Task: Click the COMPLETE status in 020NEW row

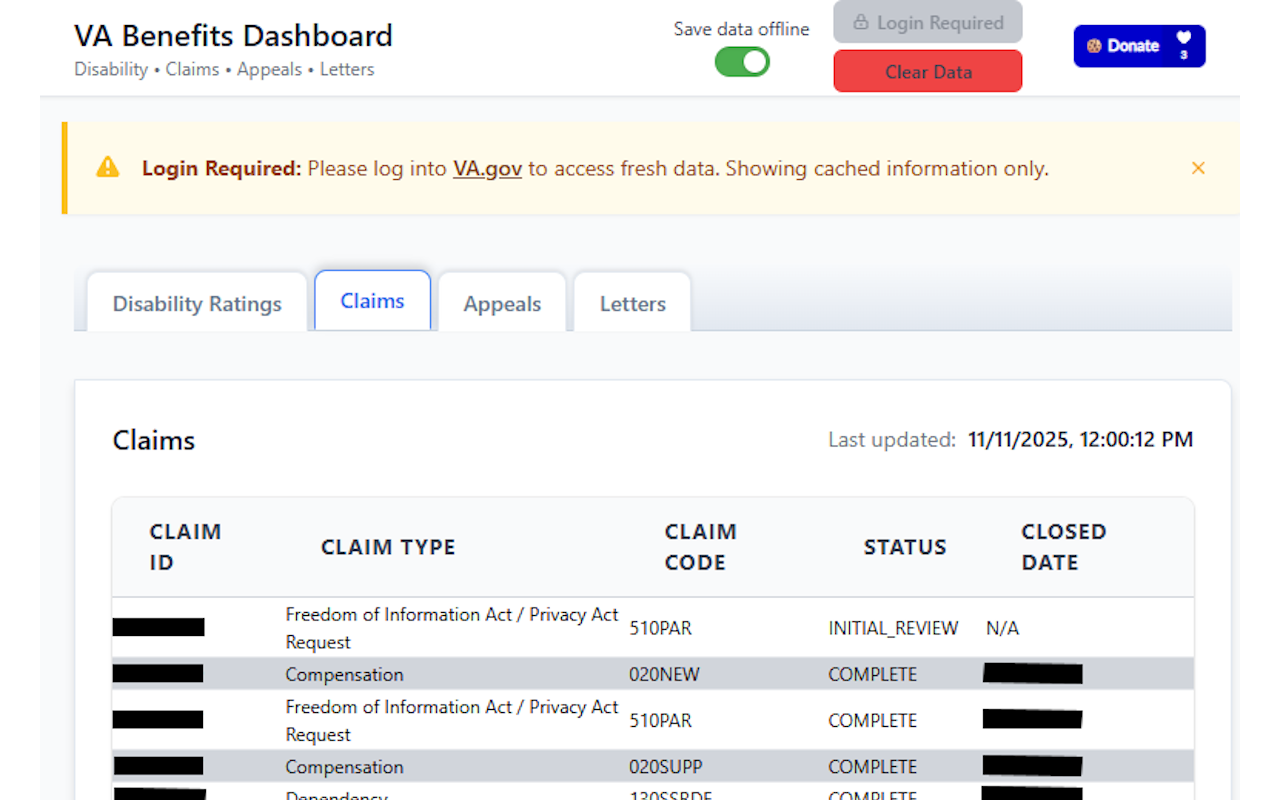Action: pyautogui.click(x=872, y=674)
